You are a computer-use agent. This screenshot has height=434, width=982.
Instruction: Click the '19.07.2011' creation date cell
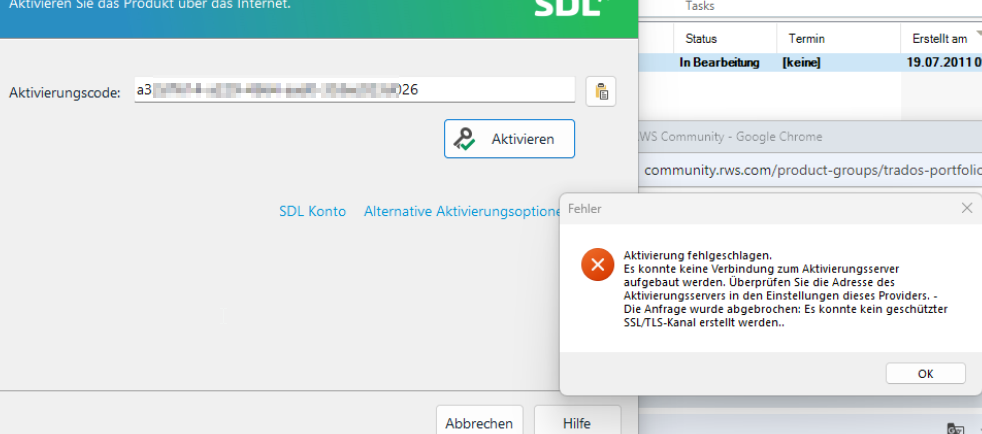944,63
